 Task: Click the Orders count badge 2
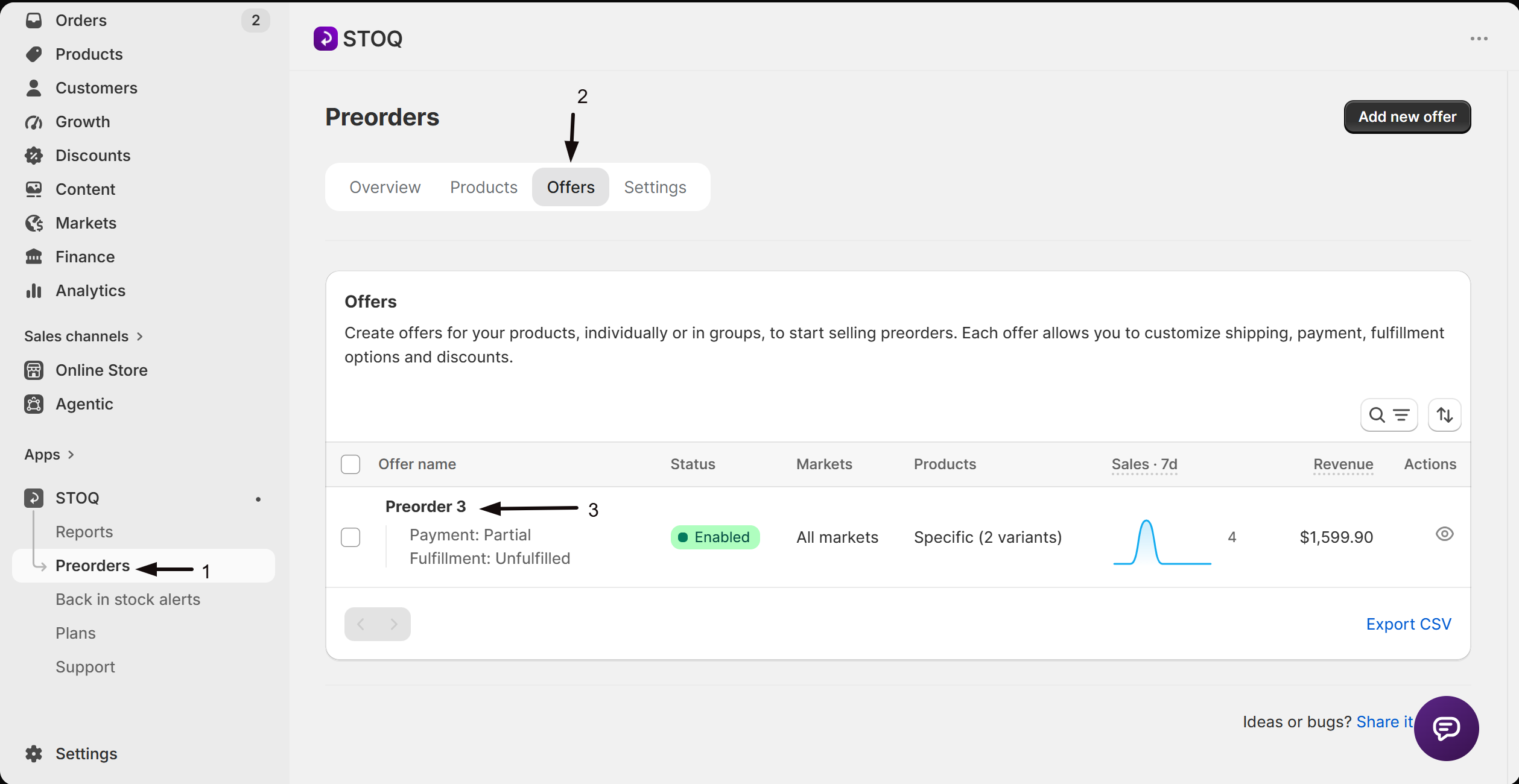[256, 21]
